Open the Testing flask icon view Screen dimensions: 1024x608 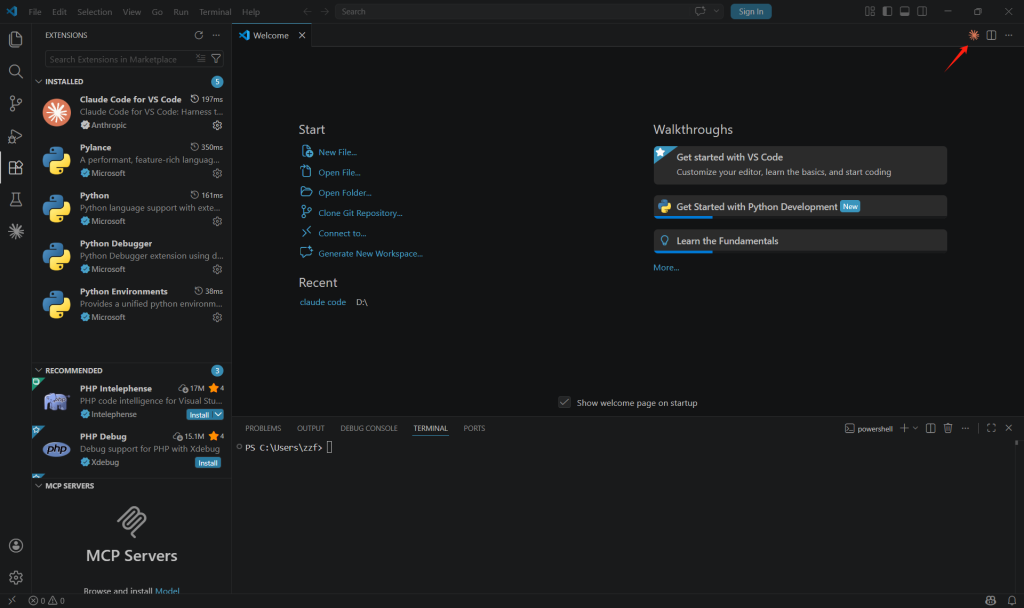click(15, 200)
